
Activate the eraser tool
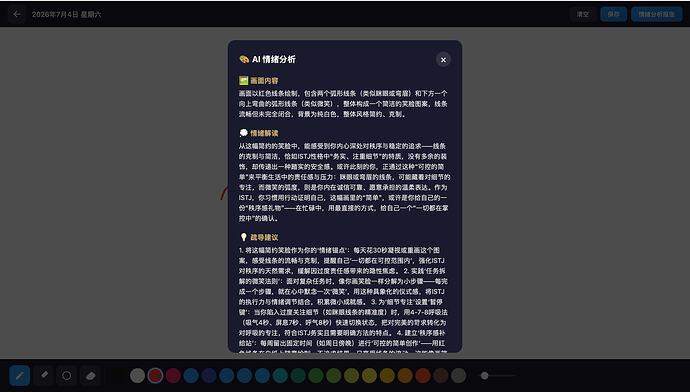tap(90, 375)
